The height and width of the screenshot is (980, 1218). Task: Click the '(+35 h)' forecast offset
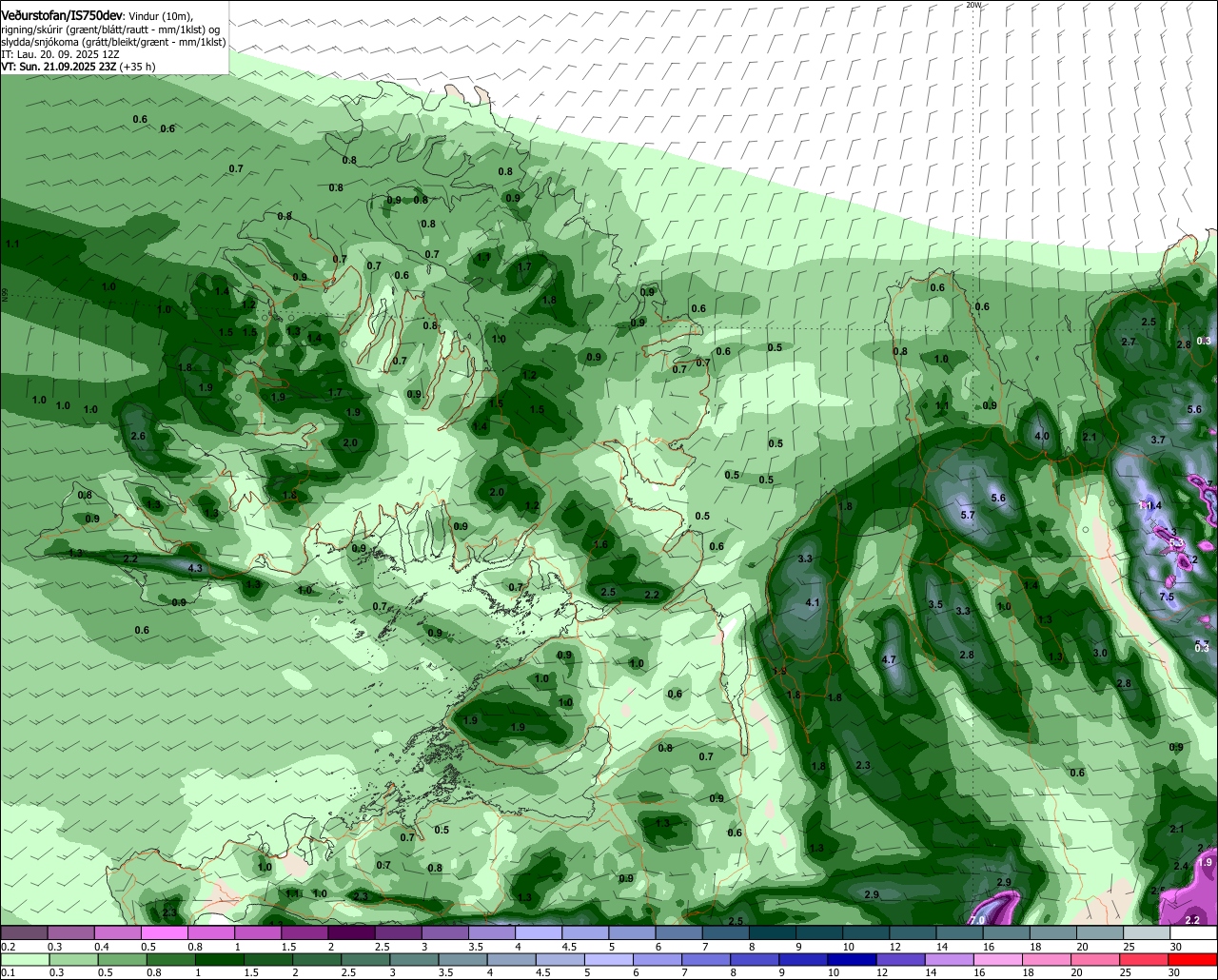(x=136, y=67)
